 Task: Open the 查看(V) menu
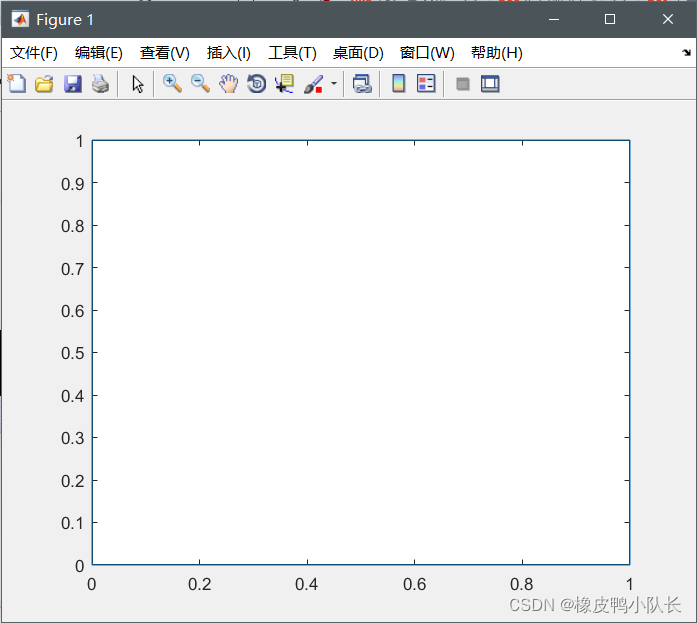tap(165, 53)
